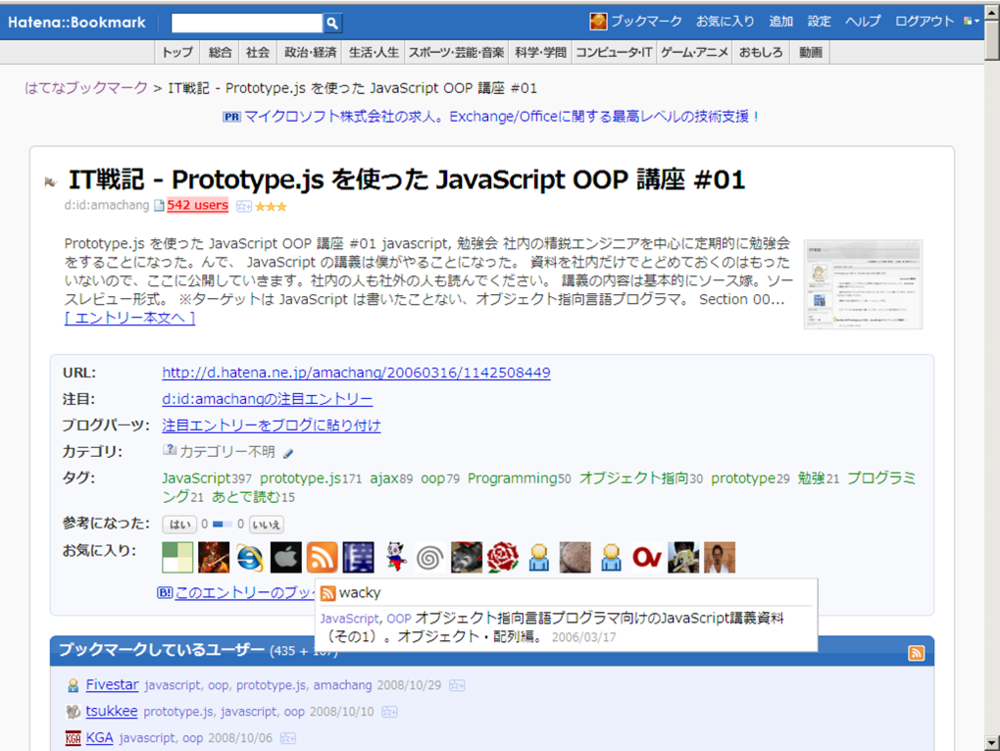
Task: Click the dog photo favorite avatar
Action: (x=467, y=557)
